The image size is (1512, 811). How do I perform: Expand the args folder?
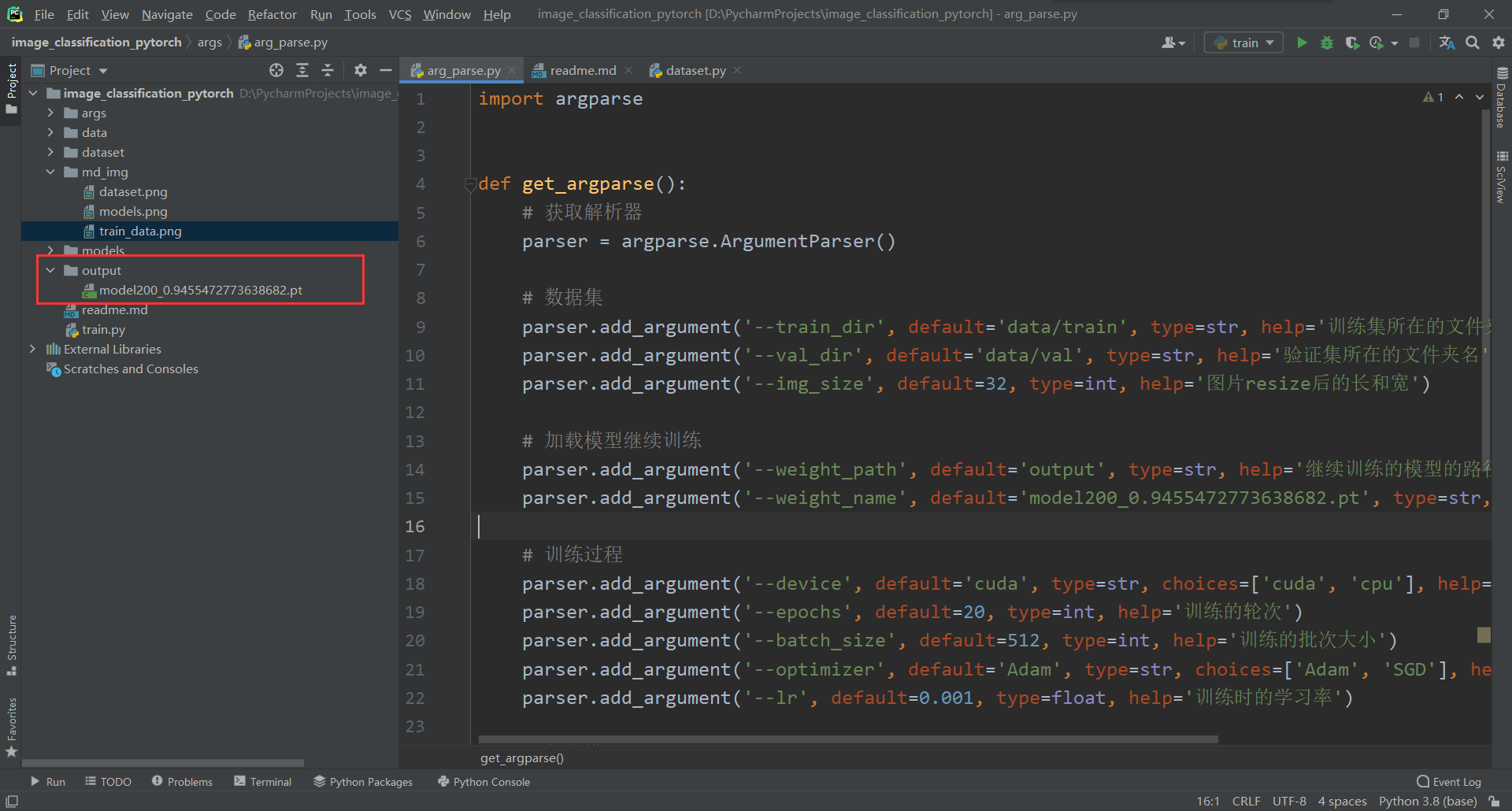50,113
